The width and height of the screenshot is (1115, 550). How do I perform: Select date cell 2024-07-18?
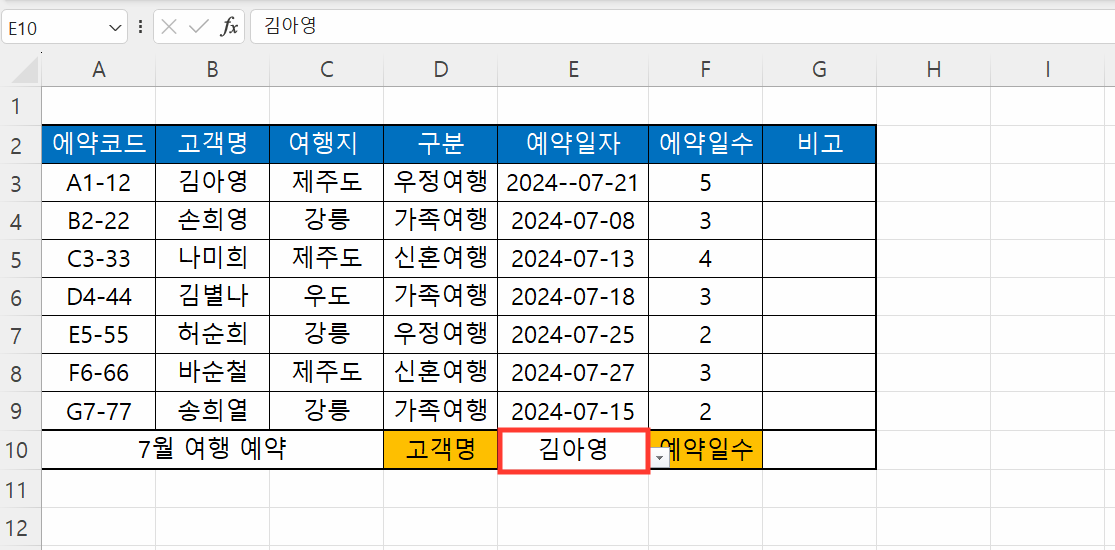point(573,297)
